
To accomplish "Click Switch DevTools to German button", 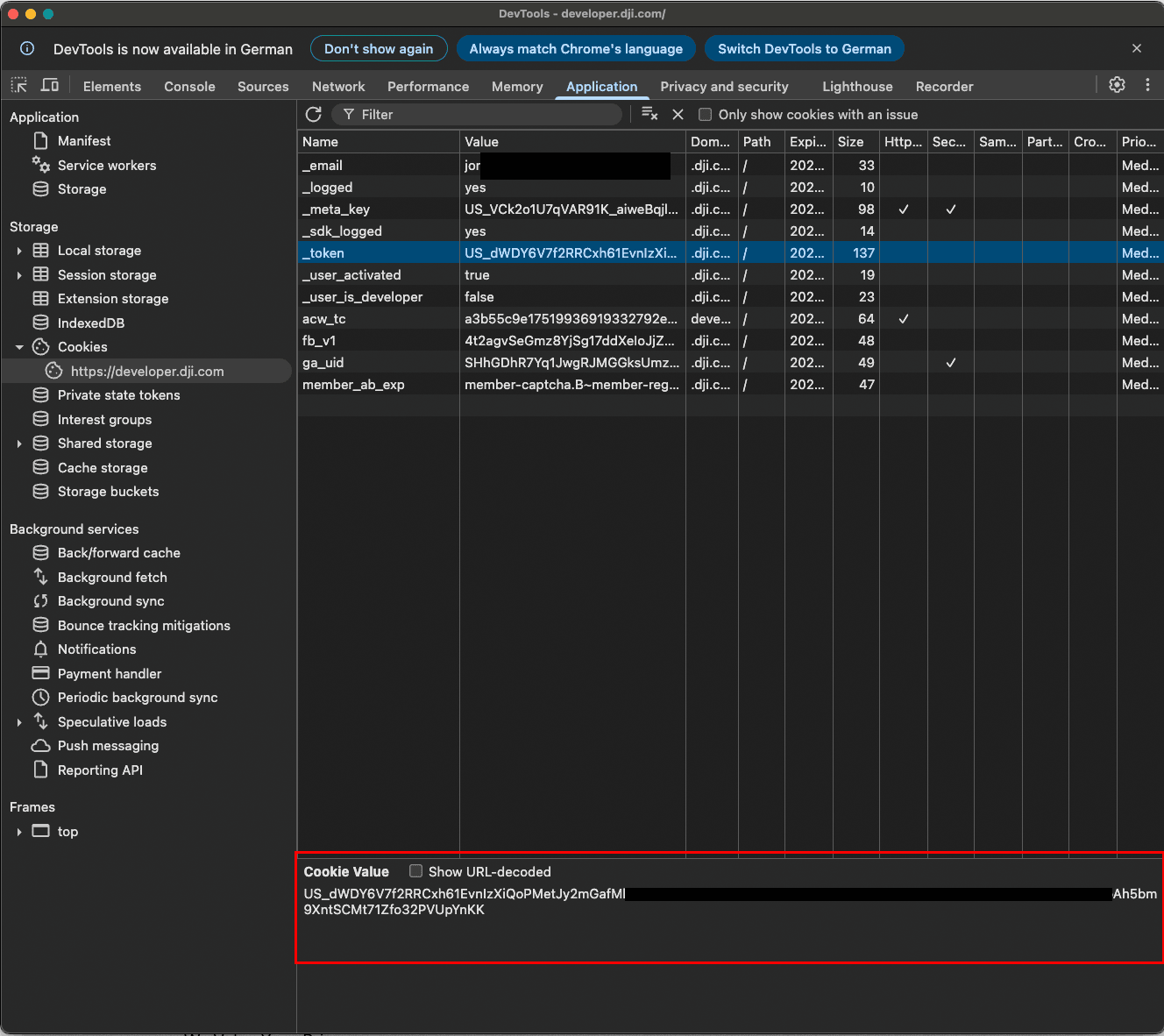I will [804, 49].
